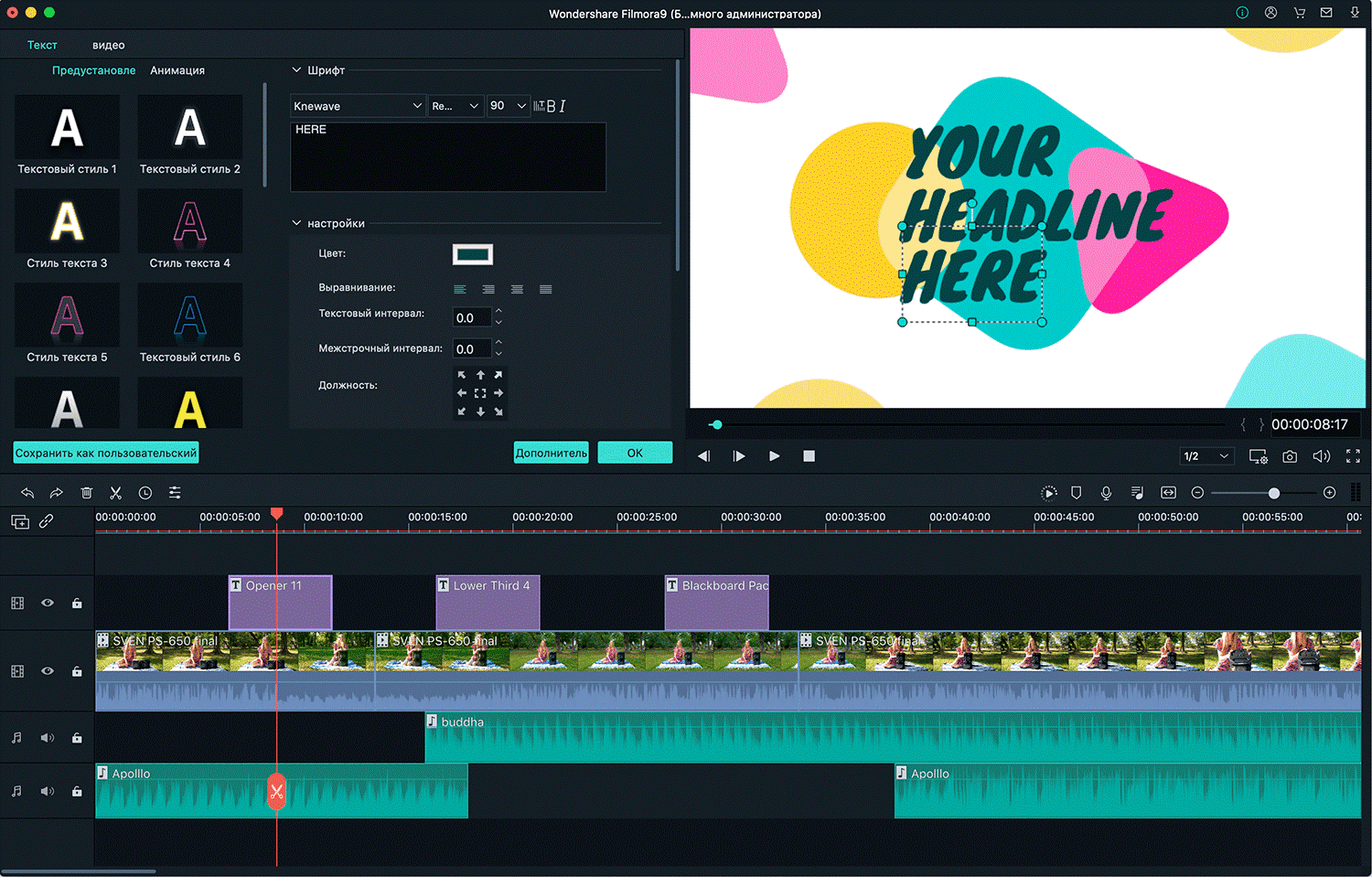Image resolution: width=1372 pixels, height=877 pixels.
Task: Split the clip with the scissors tool
Action: tap(116, 493)
